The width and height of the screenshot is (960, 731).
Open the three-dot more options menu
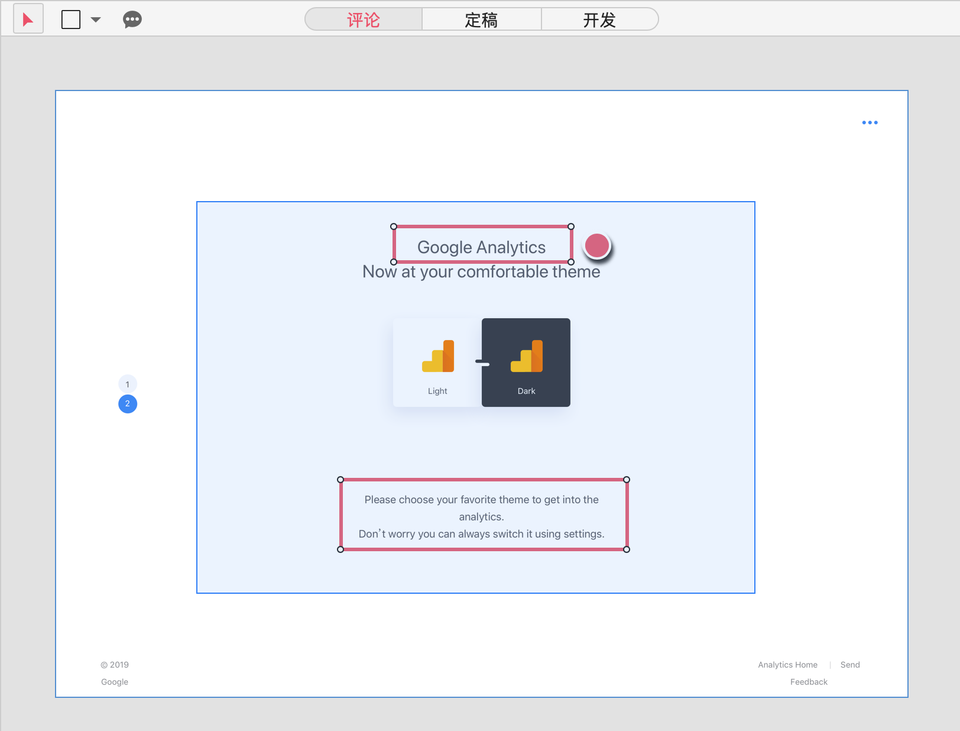(870, 123)
